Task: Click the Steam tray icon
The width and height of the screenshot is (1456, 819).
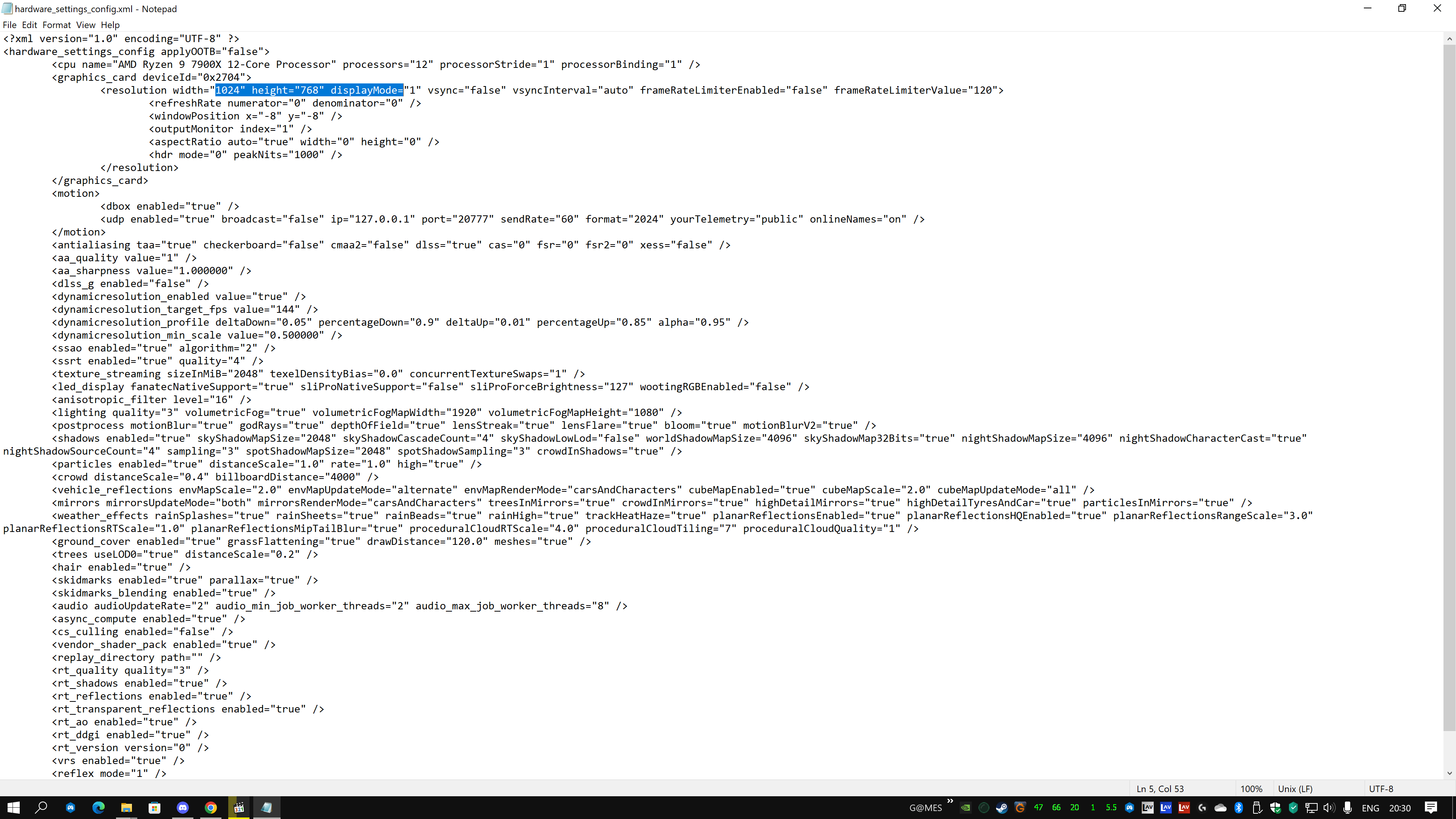Action: click(x=1001, y=808)
